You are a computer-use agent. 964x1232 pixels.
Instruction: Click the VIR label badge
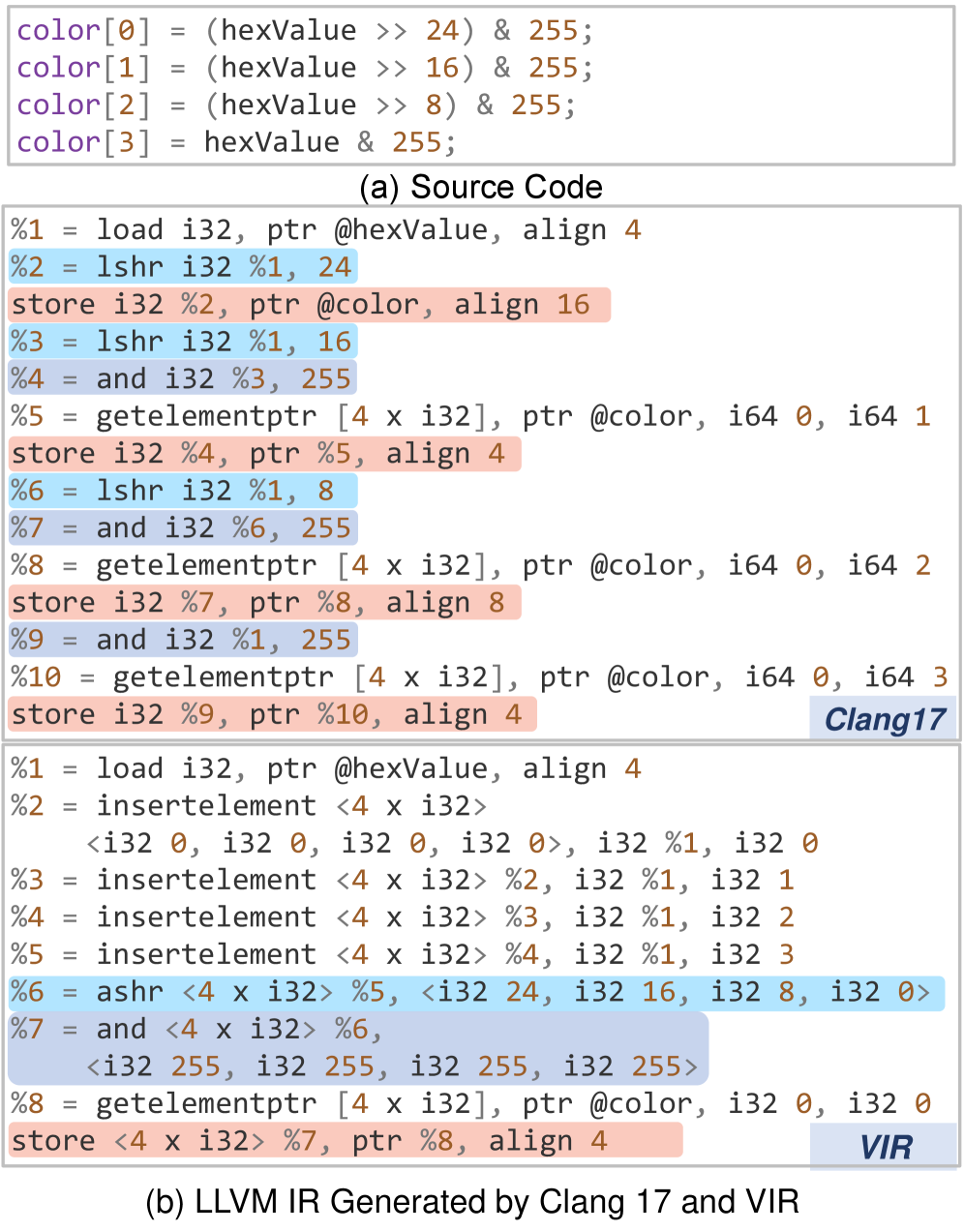[884, 1147]
